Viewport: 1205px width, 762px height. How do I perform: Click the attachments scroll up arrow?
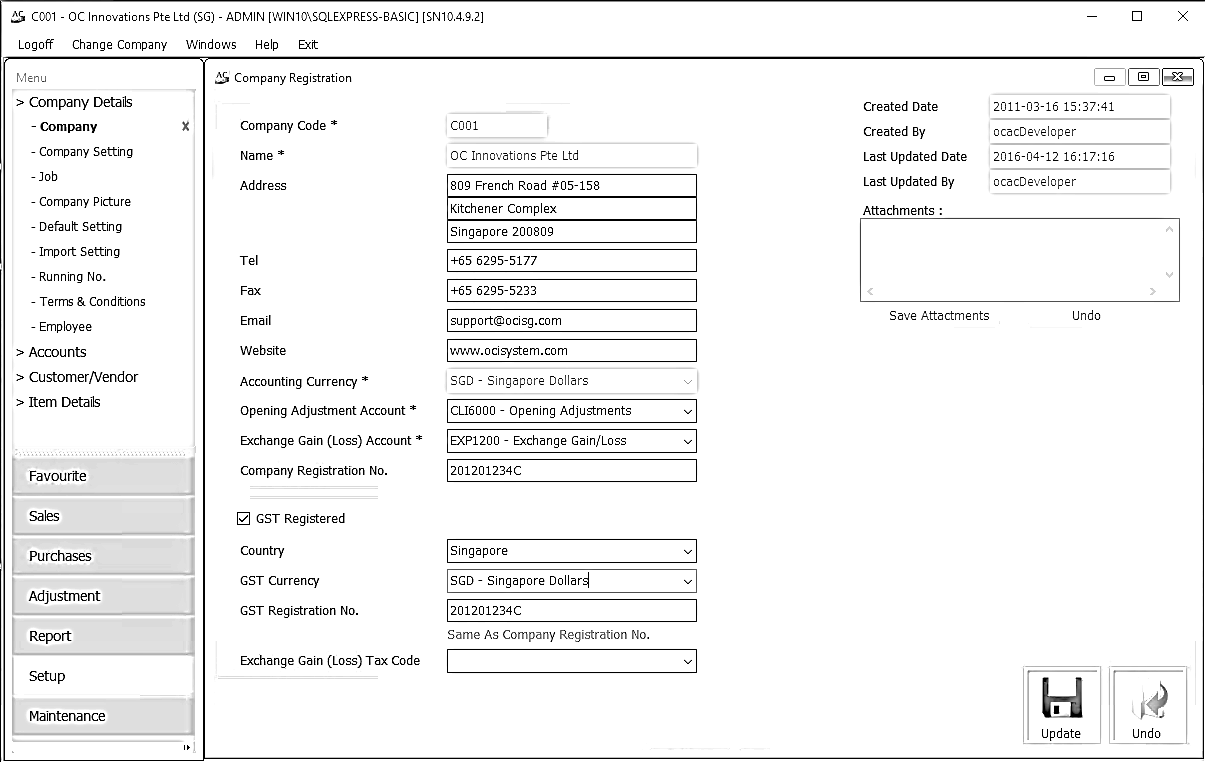[1170, 227]
